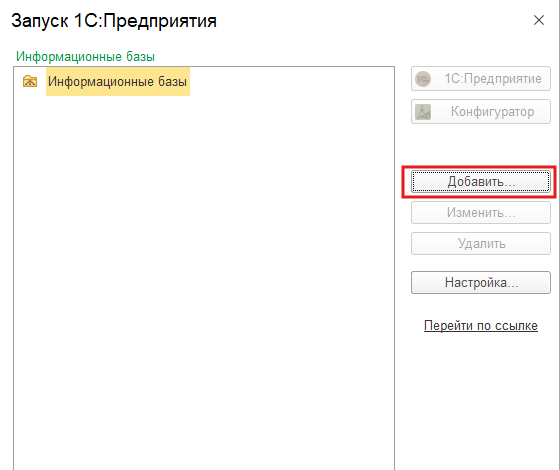Image resolution: width=560 pixels, height=470 pixels.
Task: Select Информационные базы tree row
Action: coord(118,81)
